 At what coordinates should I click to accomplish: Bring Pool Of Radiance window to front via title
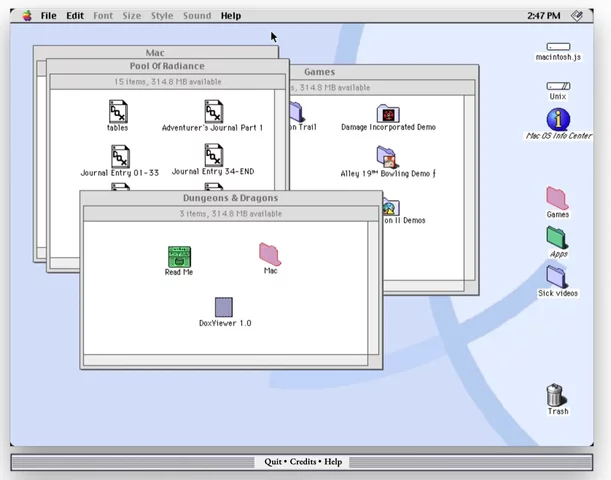[167, 66]
